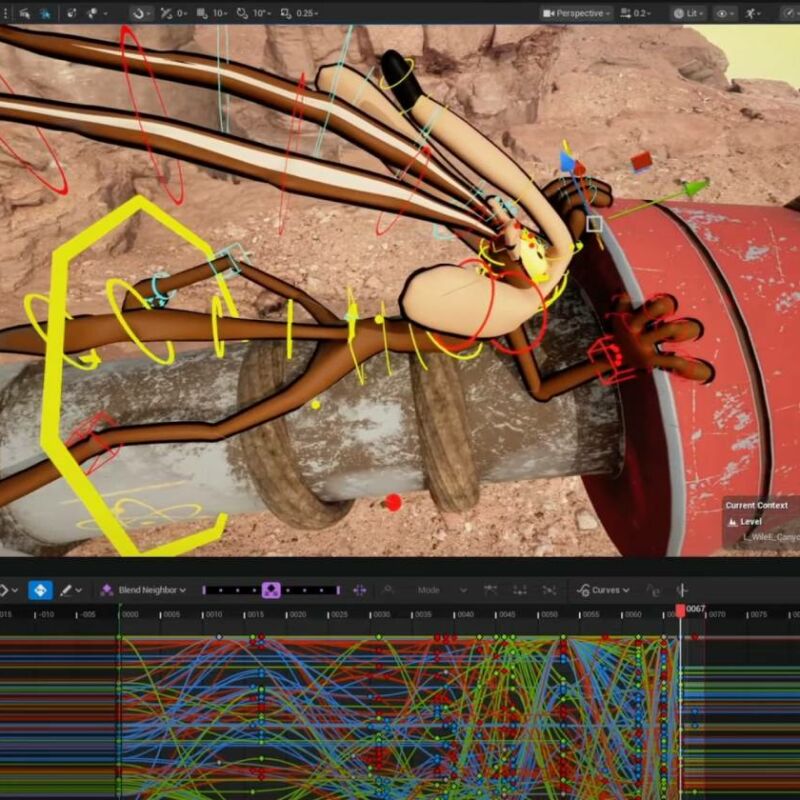Click the purple Blend Neighbor slider handle
800x800 pixels.
pos(271,590)
